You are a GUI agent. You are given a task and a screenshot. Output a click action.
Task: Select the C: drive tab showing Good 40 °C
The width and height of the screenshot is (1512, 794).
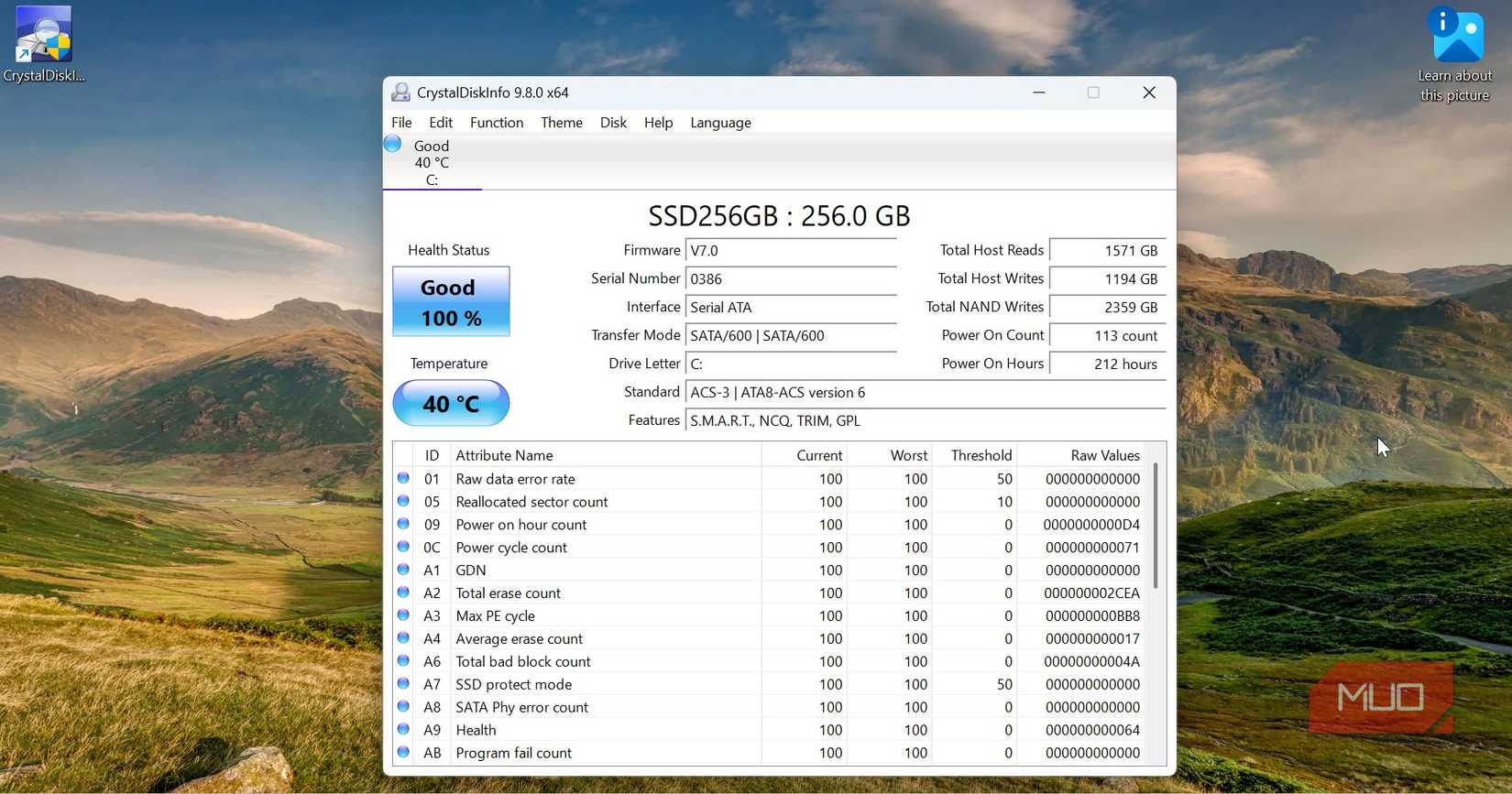click(x=432, y=162)
